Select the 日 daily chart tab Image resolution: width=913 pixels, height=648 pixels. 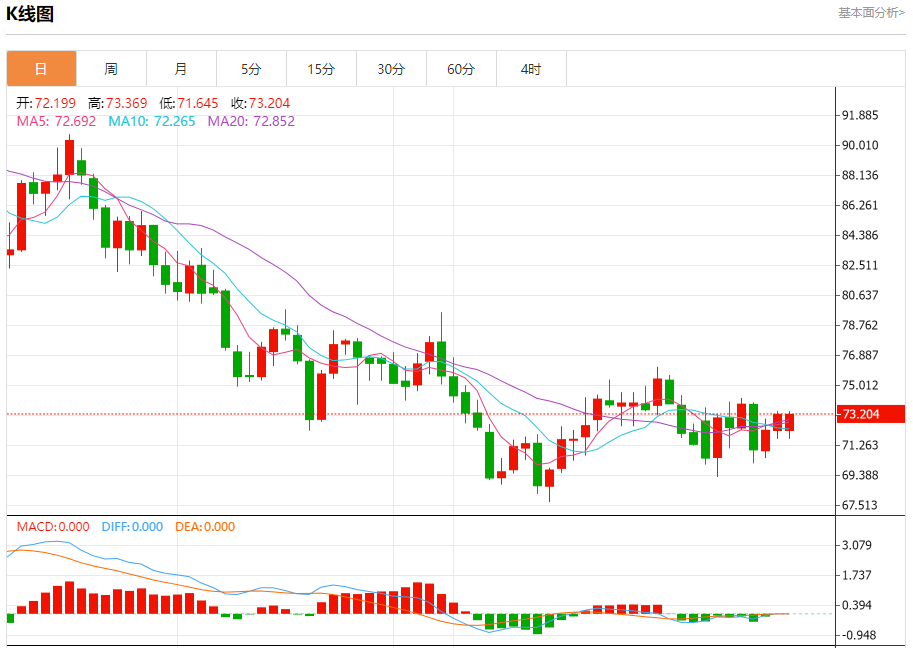[41, 69]
